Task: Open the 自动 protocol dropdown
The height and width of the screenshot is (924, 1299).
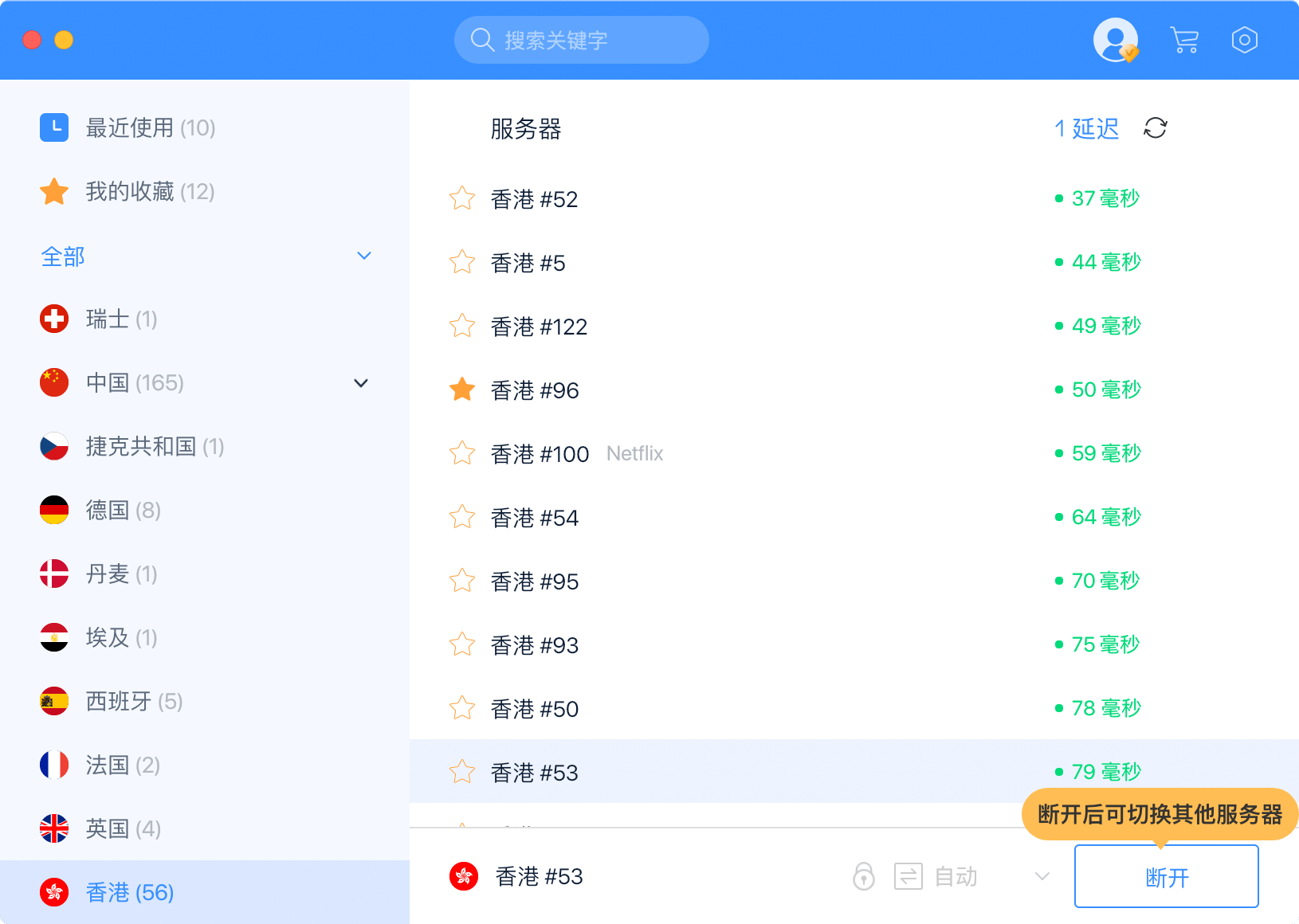Action: [1042, 876]
